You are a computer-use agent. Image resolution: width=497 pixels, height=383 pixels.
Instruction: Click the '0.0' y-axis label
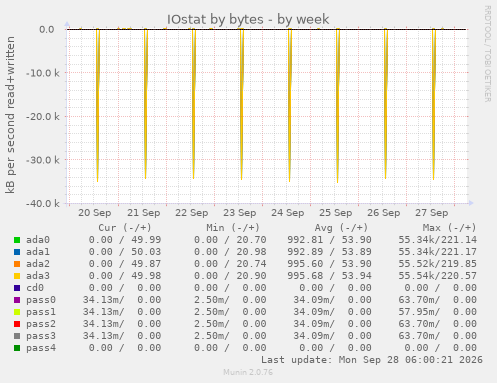pos(47,30)
